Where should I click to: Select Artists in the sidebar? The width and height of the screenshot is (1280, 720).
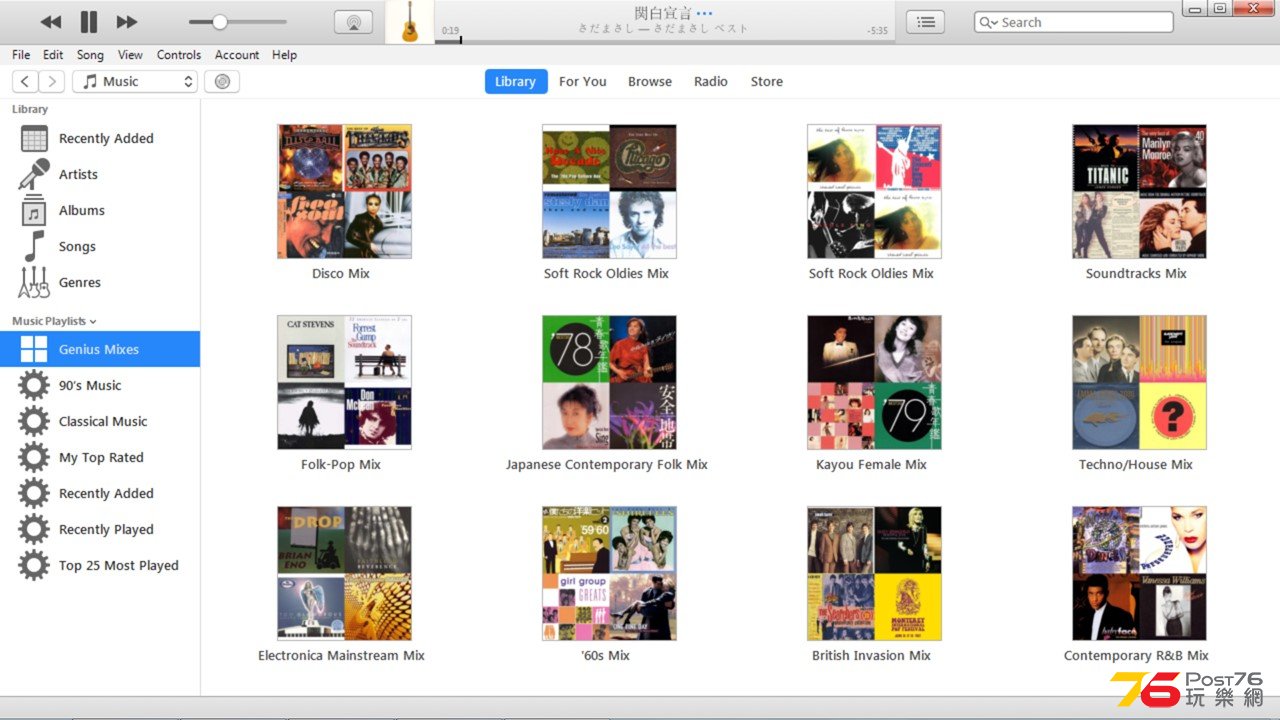100,175
